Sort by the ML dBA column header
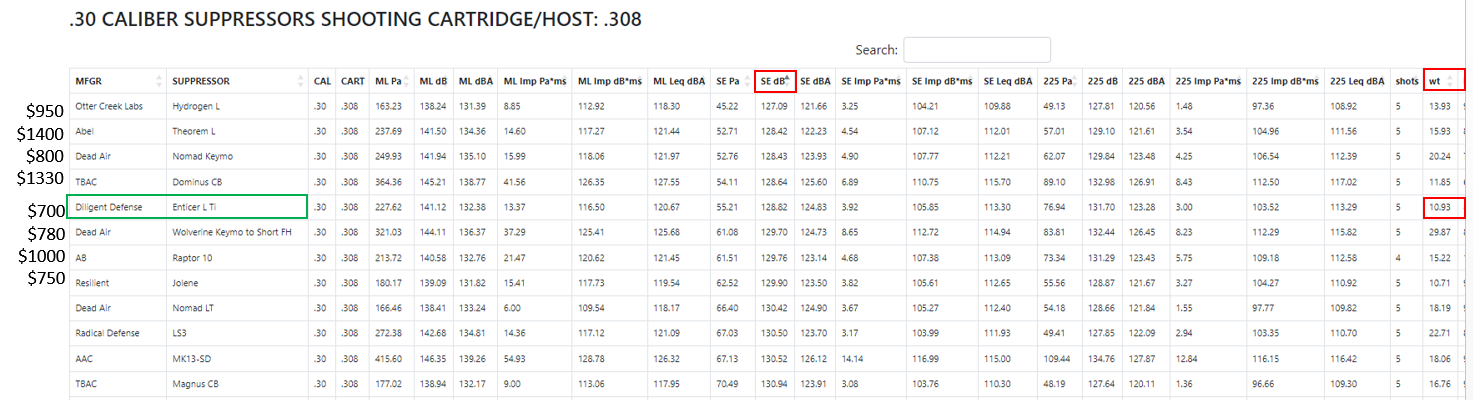Image resolution: width=1473 pixels, height=400 pixels. (x=475, y=81)
